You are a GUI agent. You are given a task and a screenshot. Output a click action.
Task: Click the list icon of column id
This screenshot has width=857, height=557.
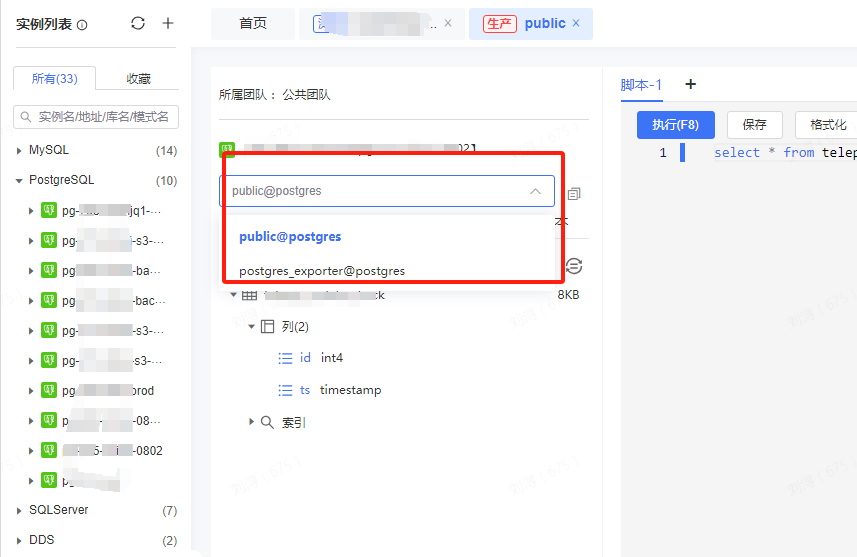click(x=285, y=358)
